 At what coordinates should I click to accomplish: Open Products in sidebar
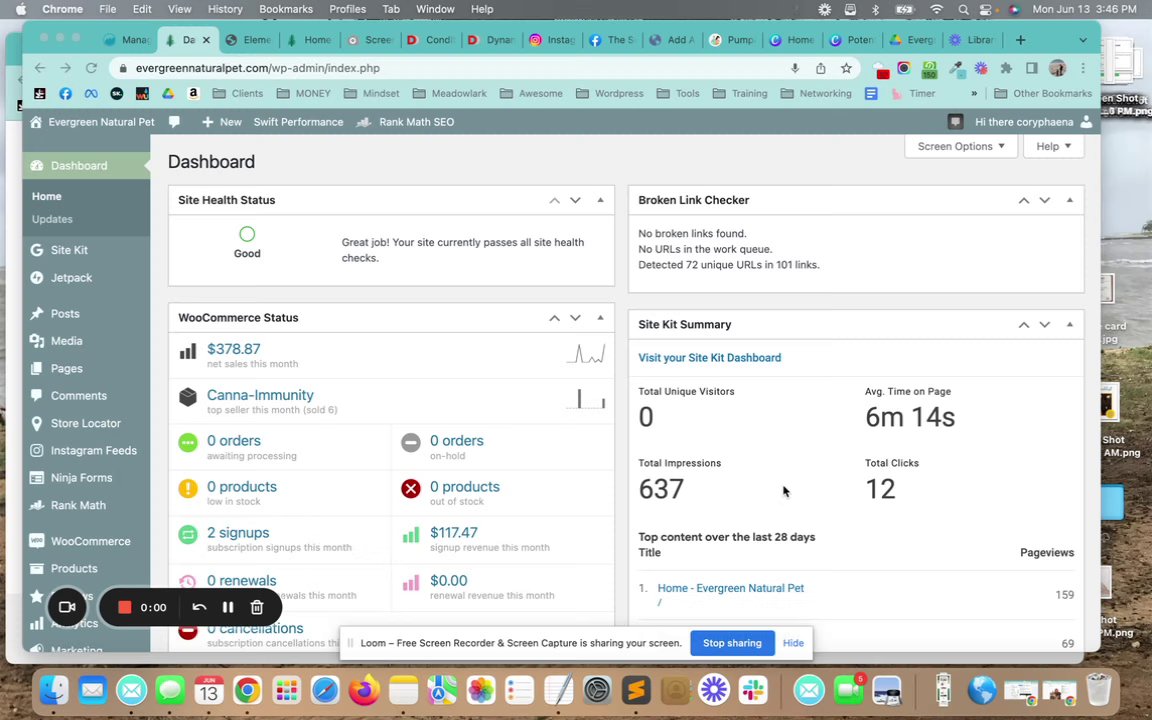point(73,568)
